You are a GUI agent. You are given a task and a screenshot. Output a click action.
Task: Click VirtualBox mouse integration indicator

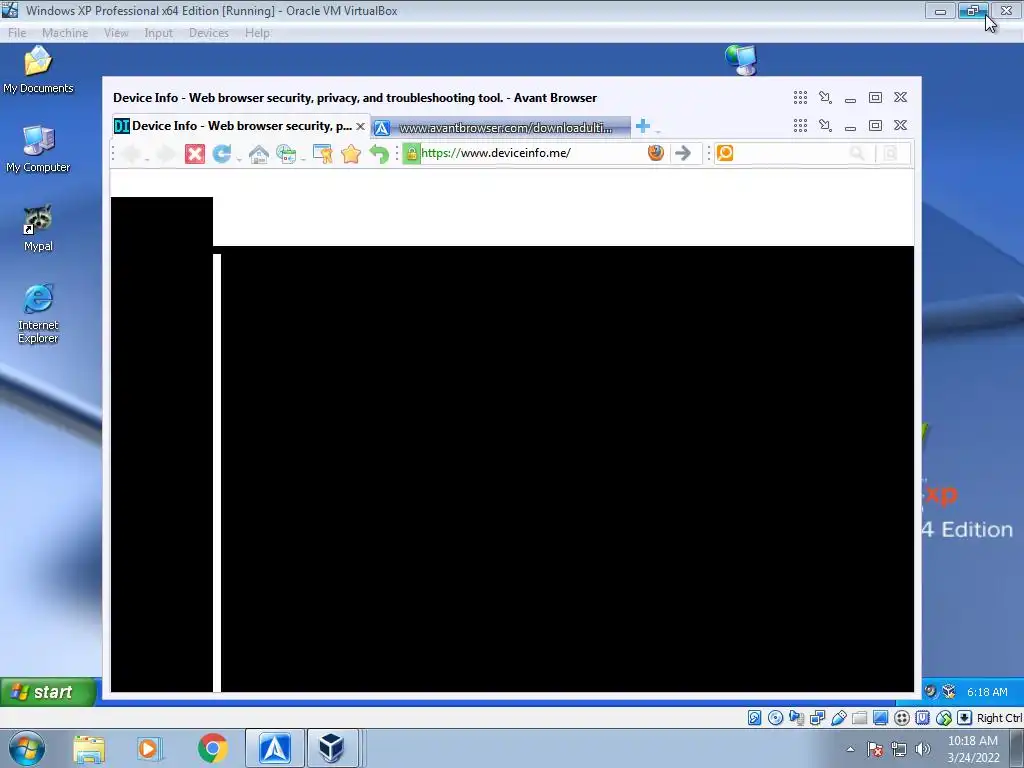click(x=944, y=718)
